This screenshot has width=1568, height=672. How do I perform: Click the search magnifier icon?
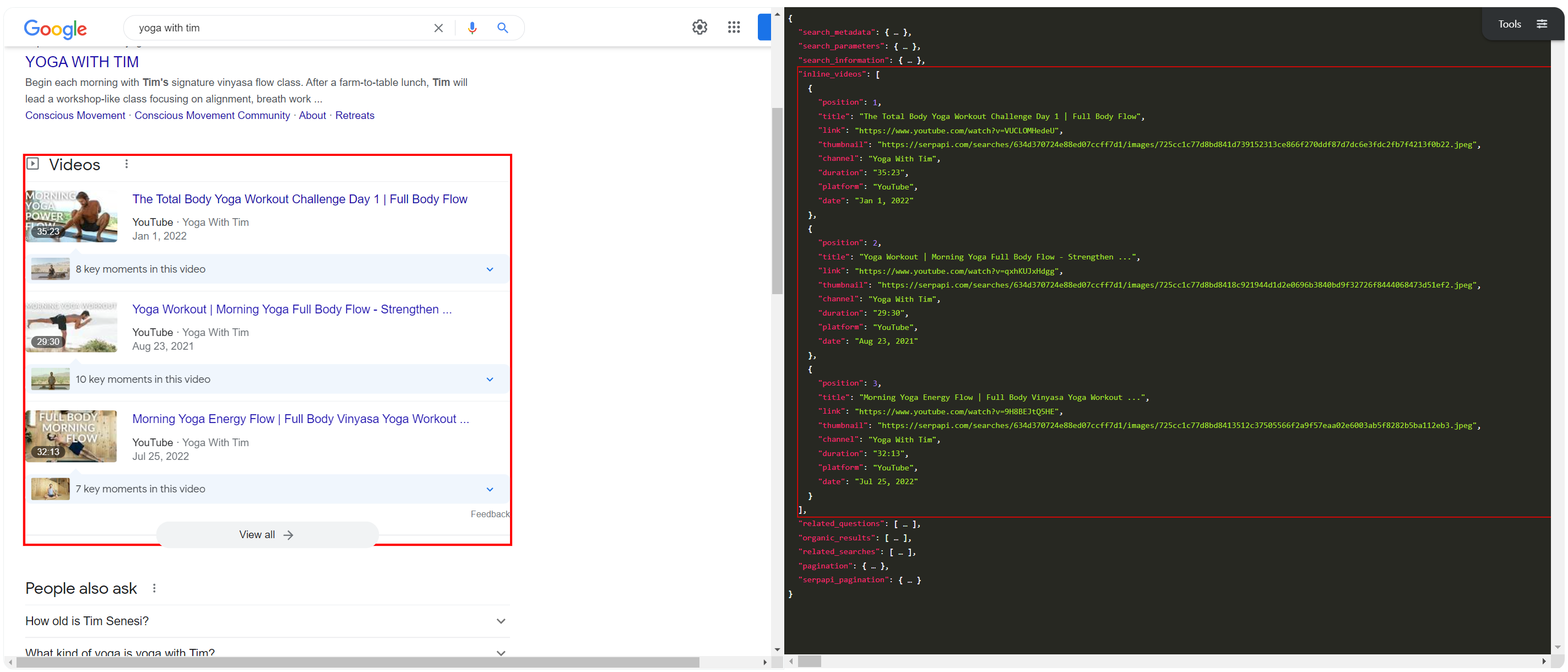click(x=503, y=28)
